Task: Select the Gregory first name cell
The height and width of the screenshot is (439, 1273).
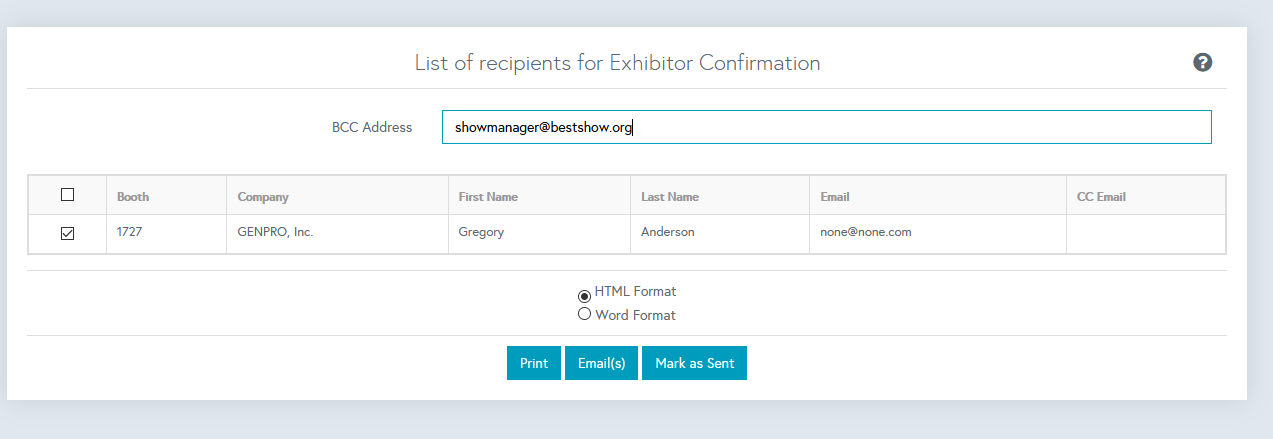Action: point(481,232)
